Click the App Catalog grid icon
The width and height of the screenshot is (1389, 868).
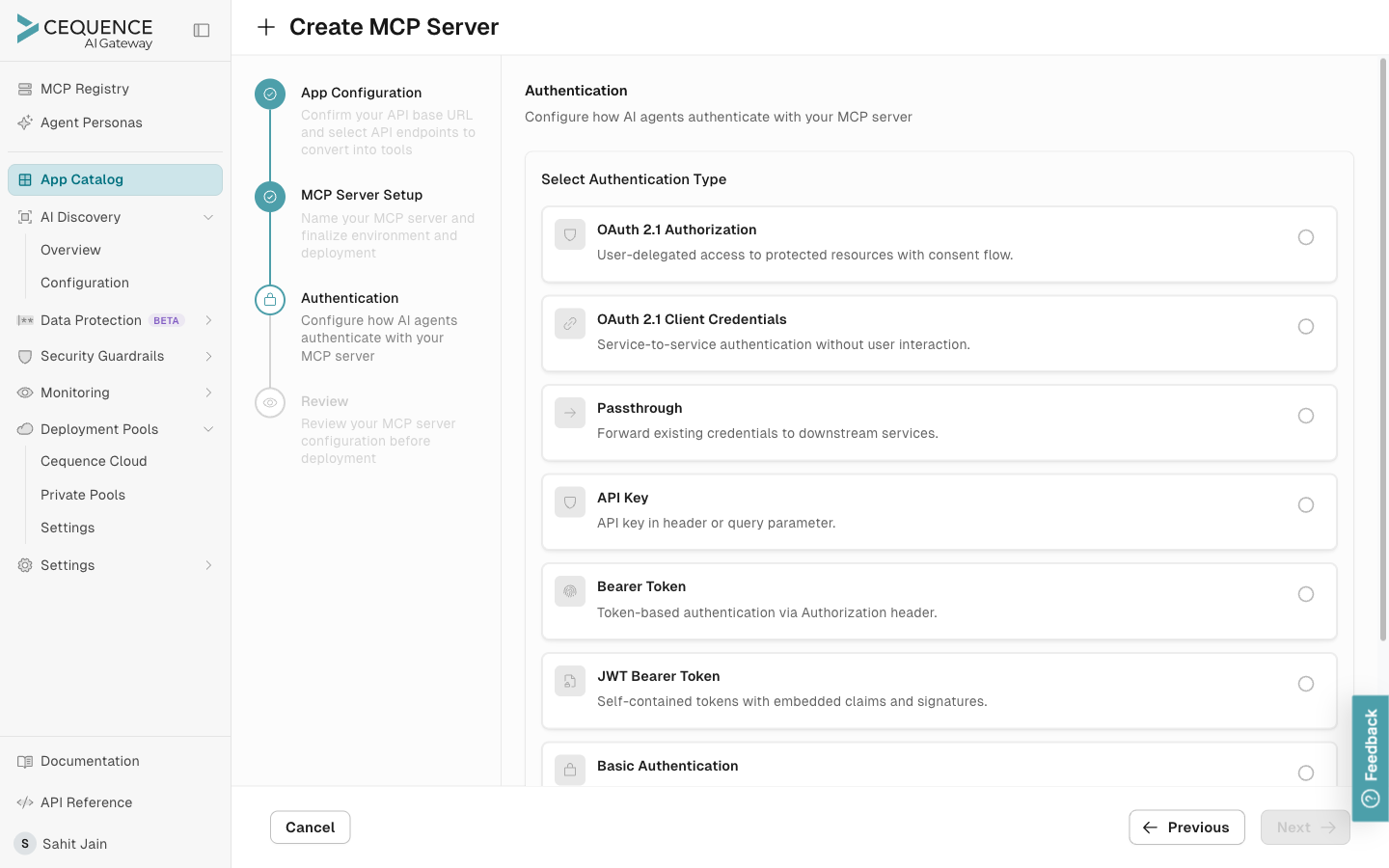(25, 179)
